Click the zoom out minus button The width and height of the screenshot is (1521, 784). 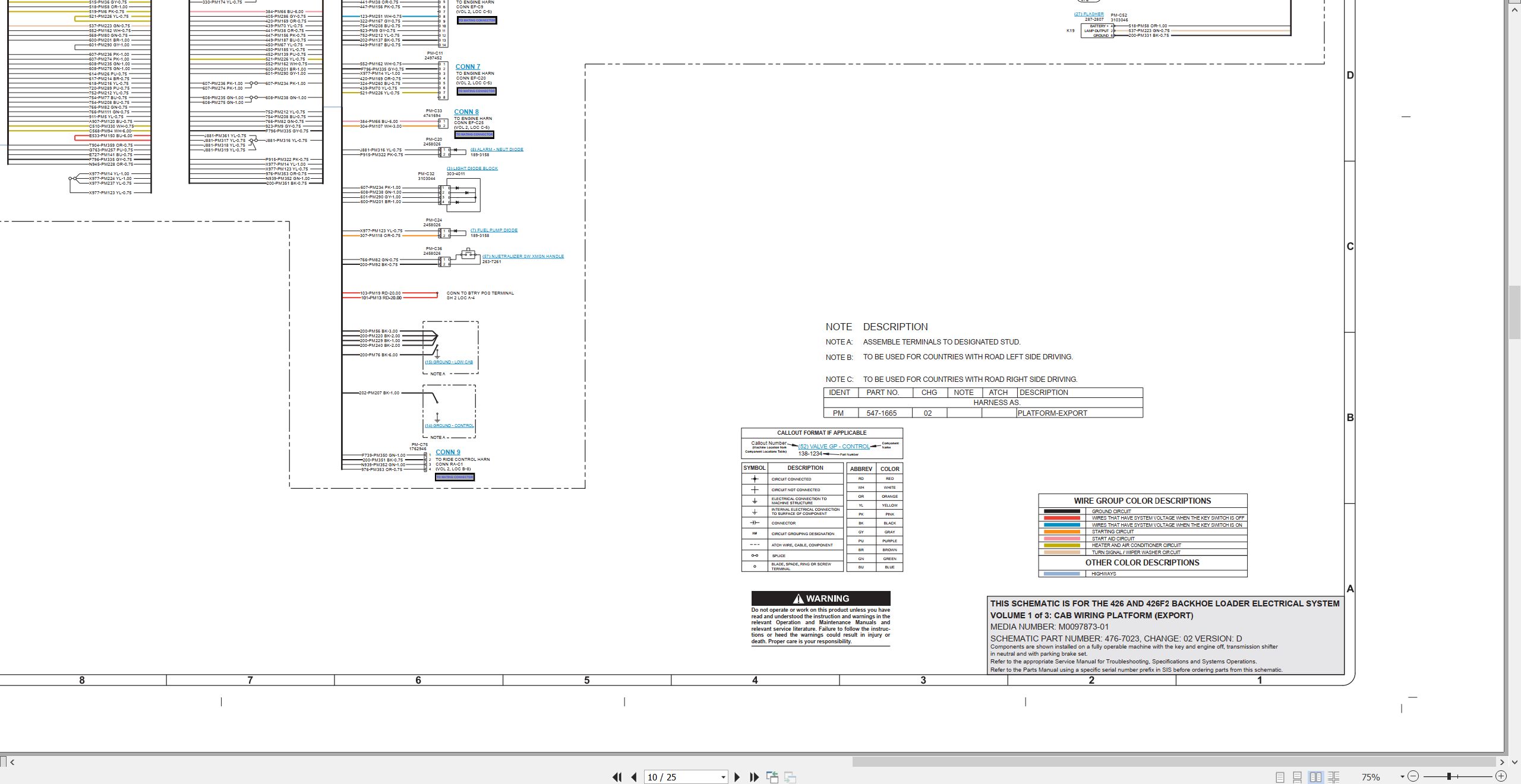pyautogui.click(x=1413, y=776)
